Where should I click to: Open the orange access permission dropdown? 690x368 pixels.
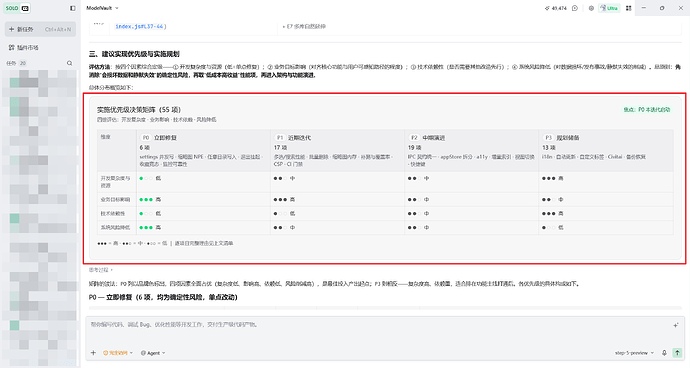point(118,353)
